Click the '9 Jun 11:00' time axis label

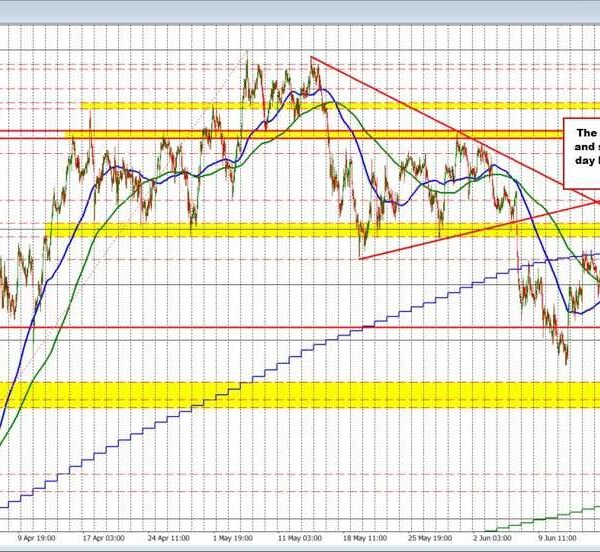[557, 538]
